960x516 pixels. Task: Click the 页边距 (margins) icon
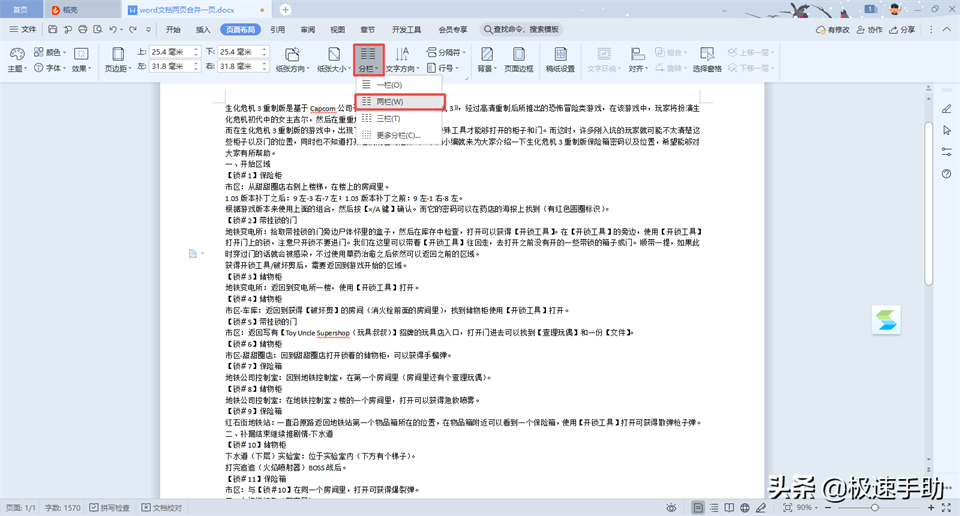(117, 58)
